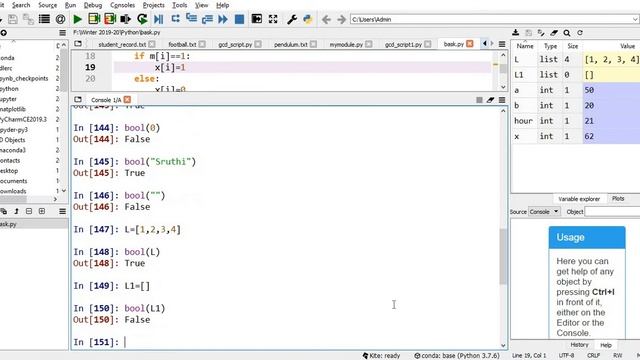Open the working directory path dropdown
Image resolution: width=640 pixels, height=360 pixels.
635,19
